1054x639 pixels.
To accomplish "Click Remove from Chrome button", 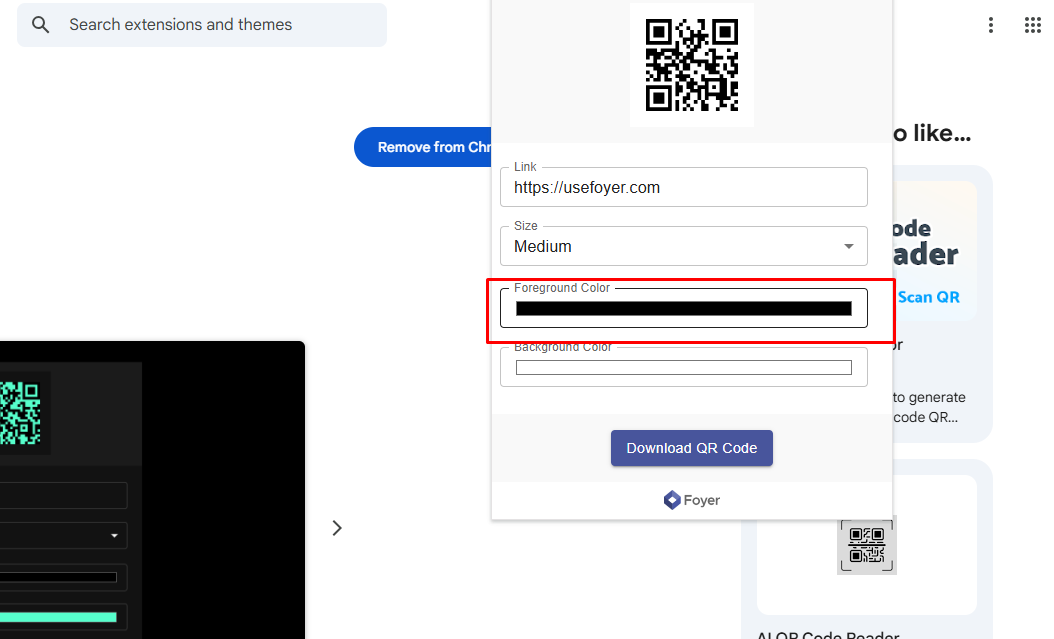I will tap(423, 147).
